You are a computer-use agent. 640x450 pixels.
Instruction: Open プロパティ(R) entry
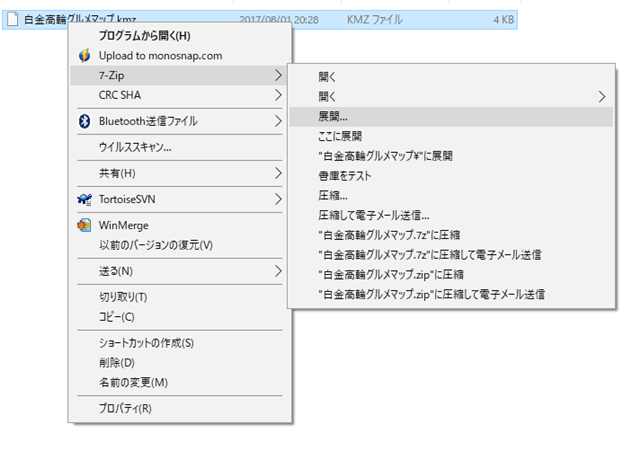pyautogui.click(x=180, y=408)
